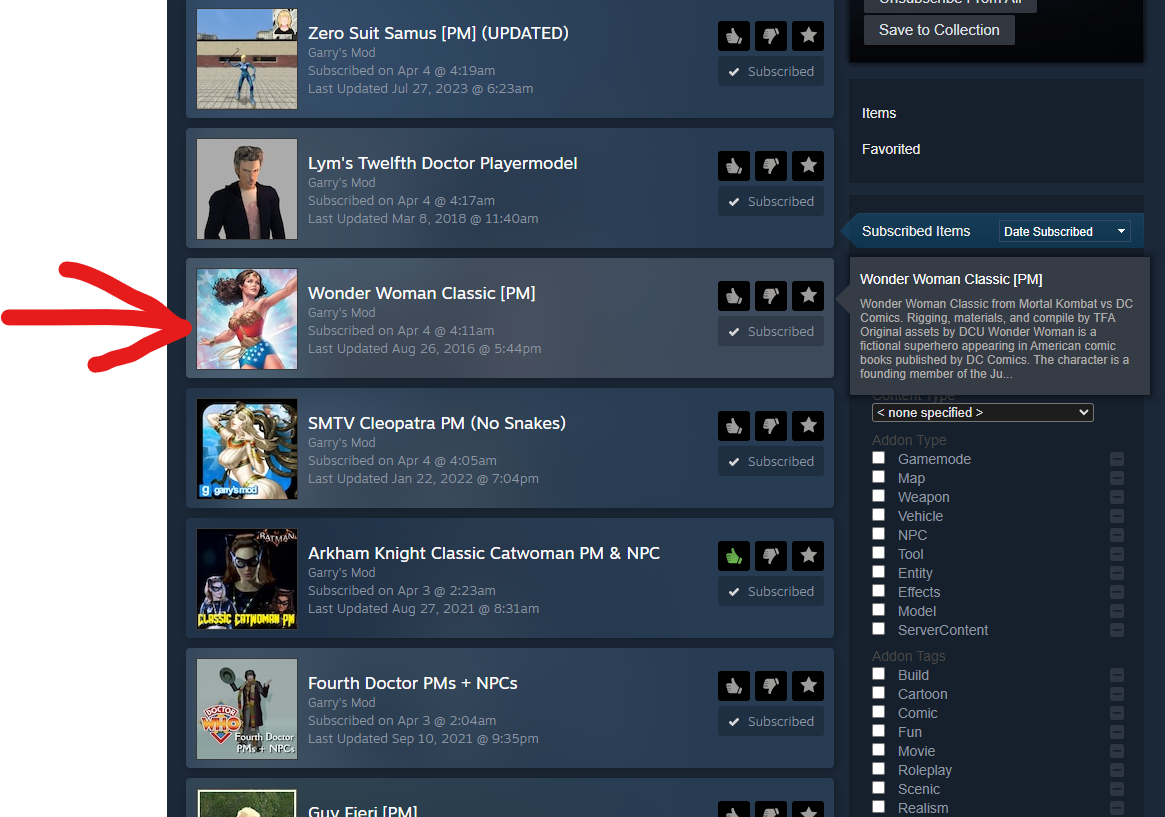Thumbs up Zero Suit Samus mod

coord(734,35)
